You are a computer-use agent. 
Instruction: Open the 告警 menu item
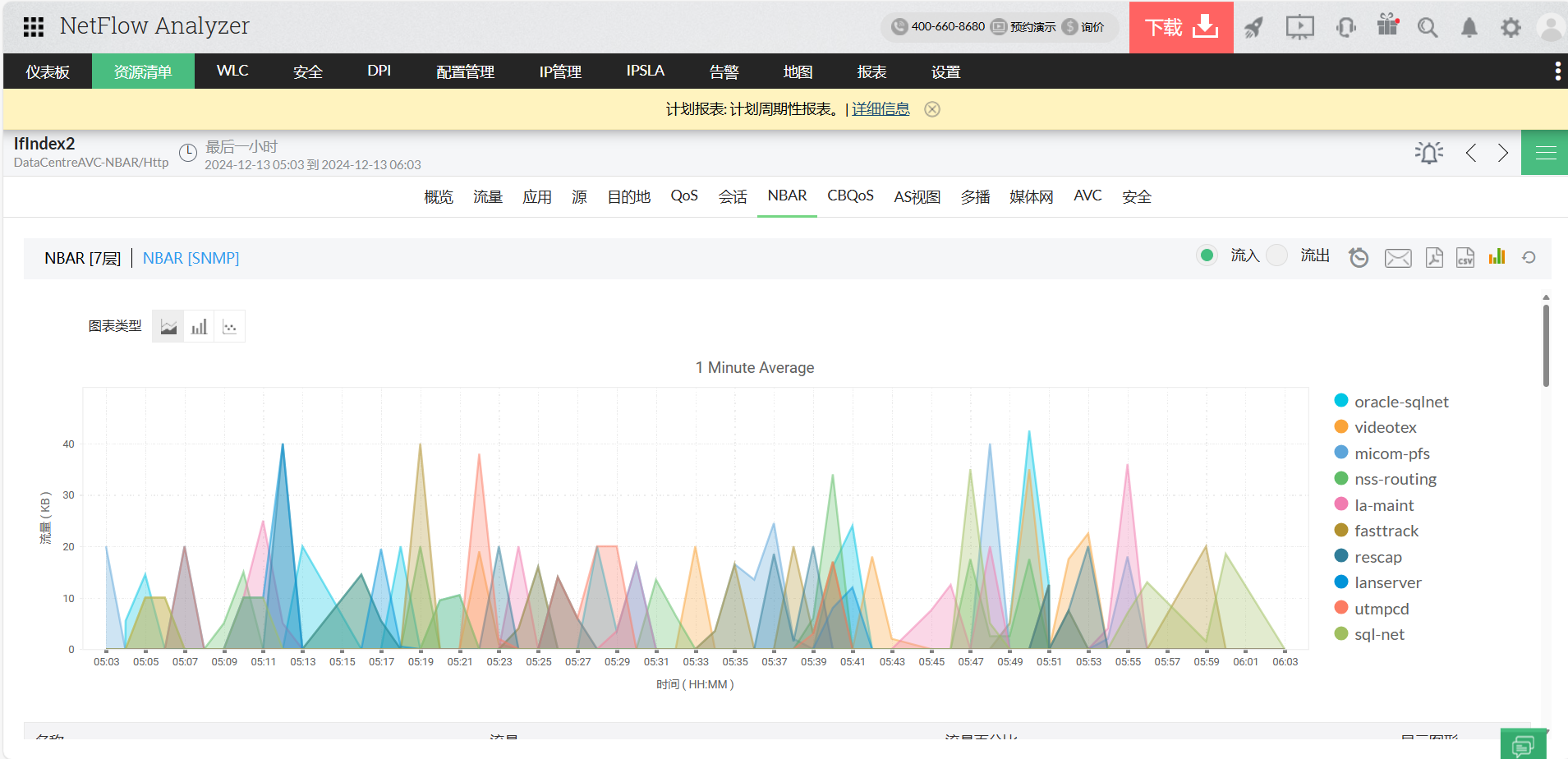pos(724,71)
